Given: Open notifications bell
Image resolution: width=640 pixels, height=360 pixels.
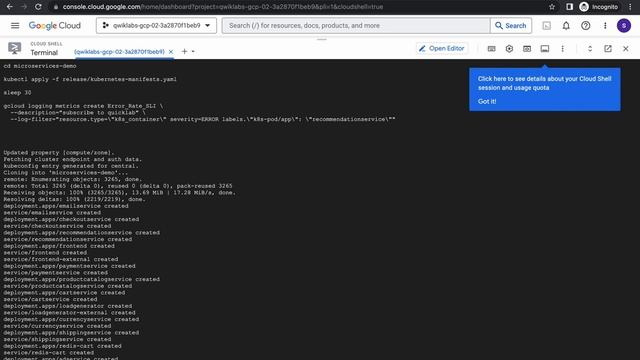Looking at the screenshot, I should [566, 26].
